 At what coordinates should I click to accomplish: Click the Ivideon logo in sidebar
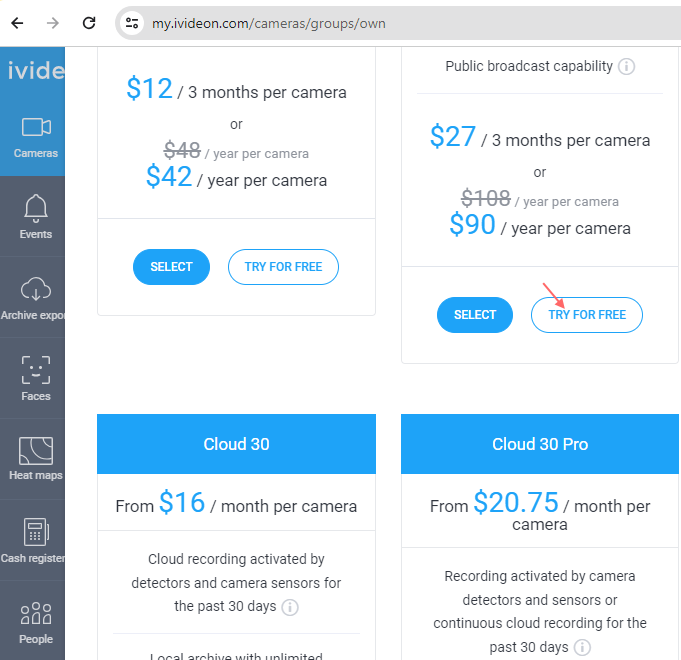tap(36, 70)
